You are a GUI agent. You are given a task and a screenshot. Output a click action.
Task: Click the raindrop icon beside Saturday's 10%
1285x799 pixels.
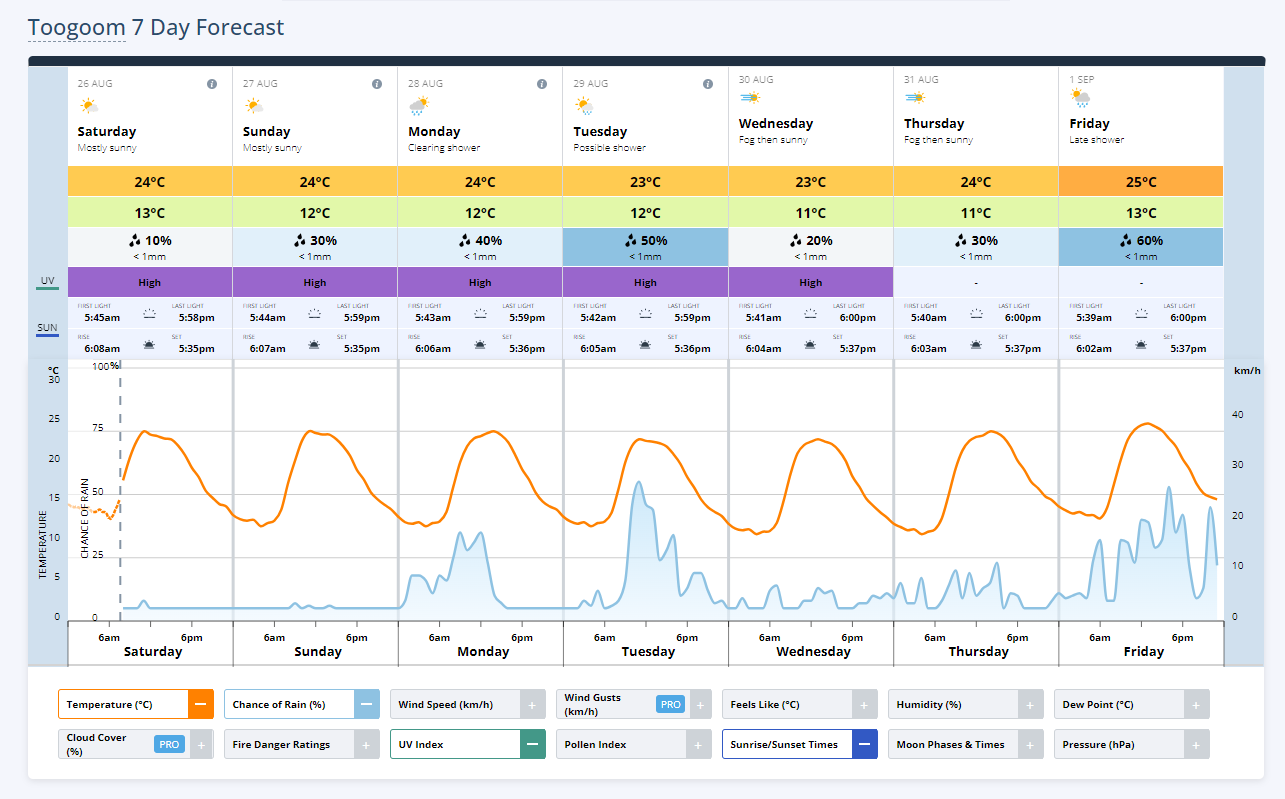(x=135, y=240)
